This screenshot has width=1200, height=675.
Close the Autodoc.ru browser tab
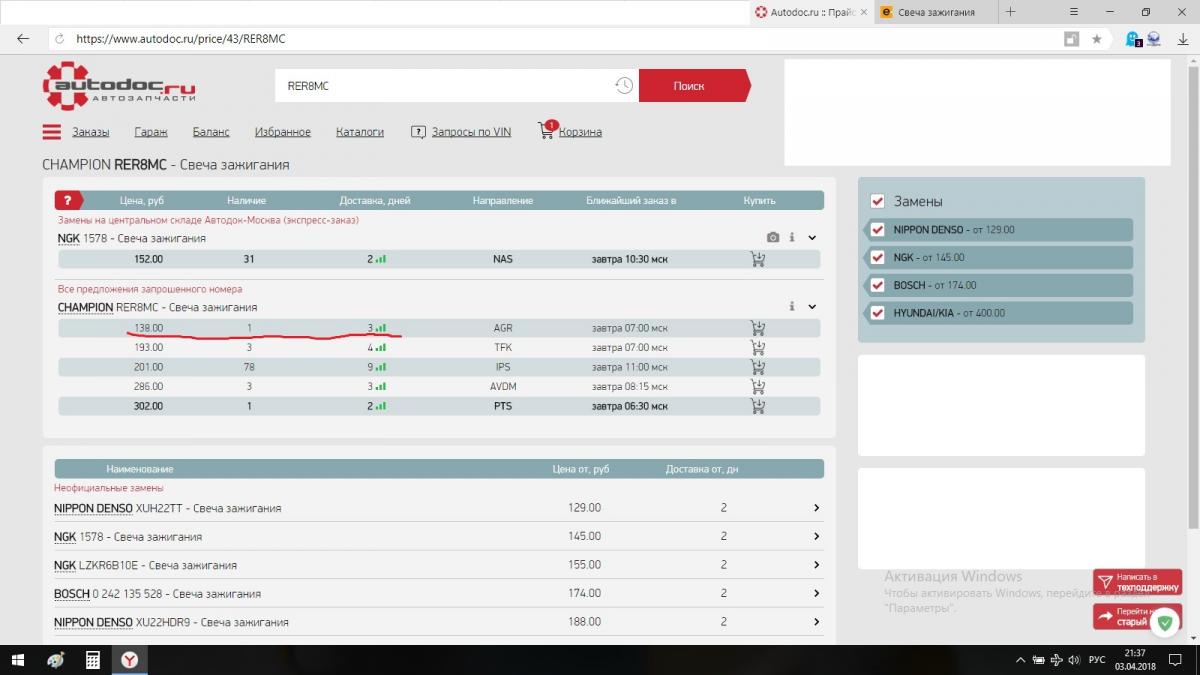[x=862, y=12]
